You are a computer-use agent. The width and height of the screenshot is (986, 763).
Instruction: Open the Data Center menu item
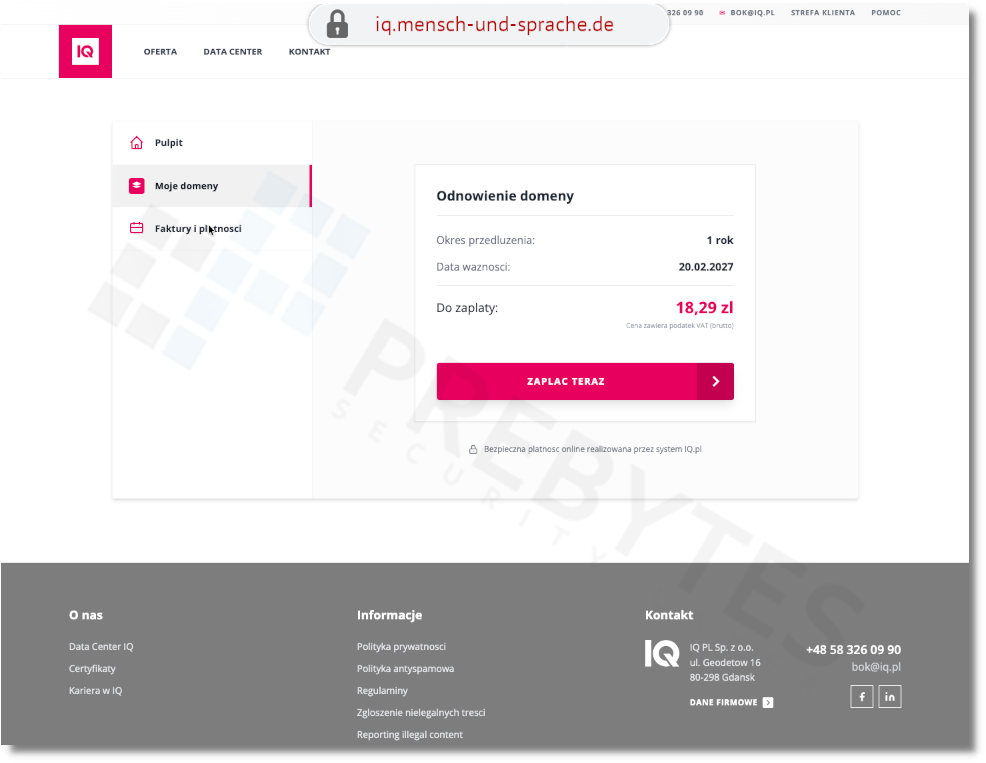[233, 52]
